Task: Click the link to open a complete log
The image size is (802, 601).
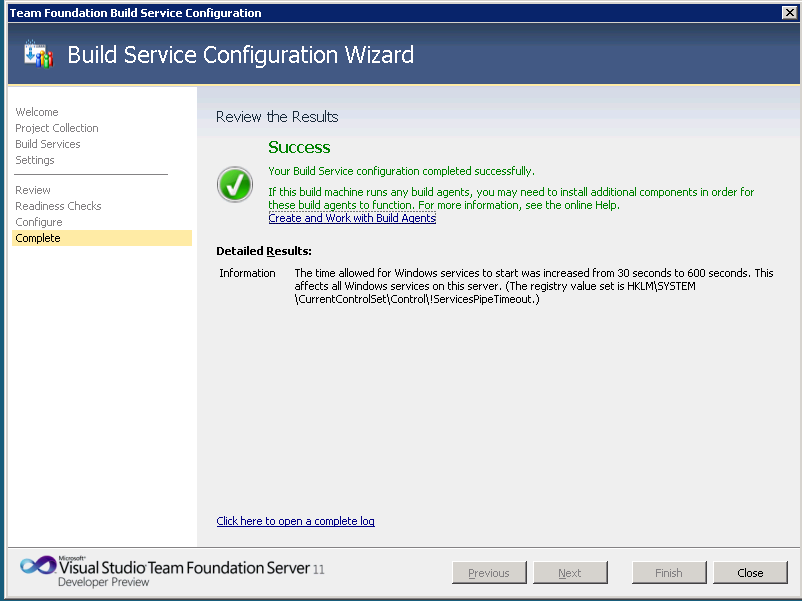Action: pos(295,521)
